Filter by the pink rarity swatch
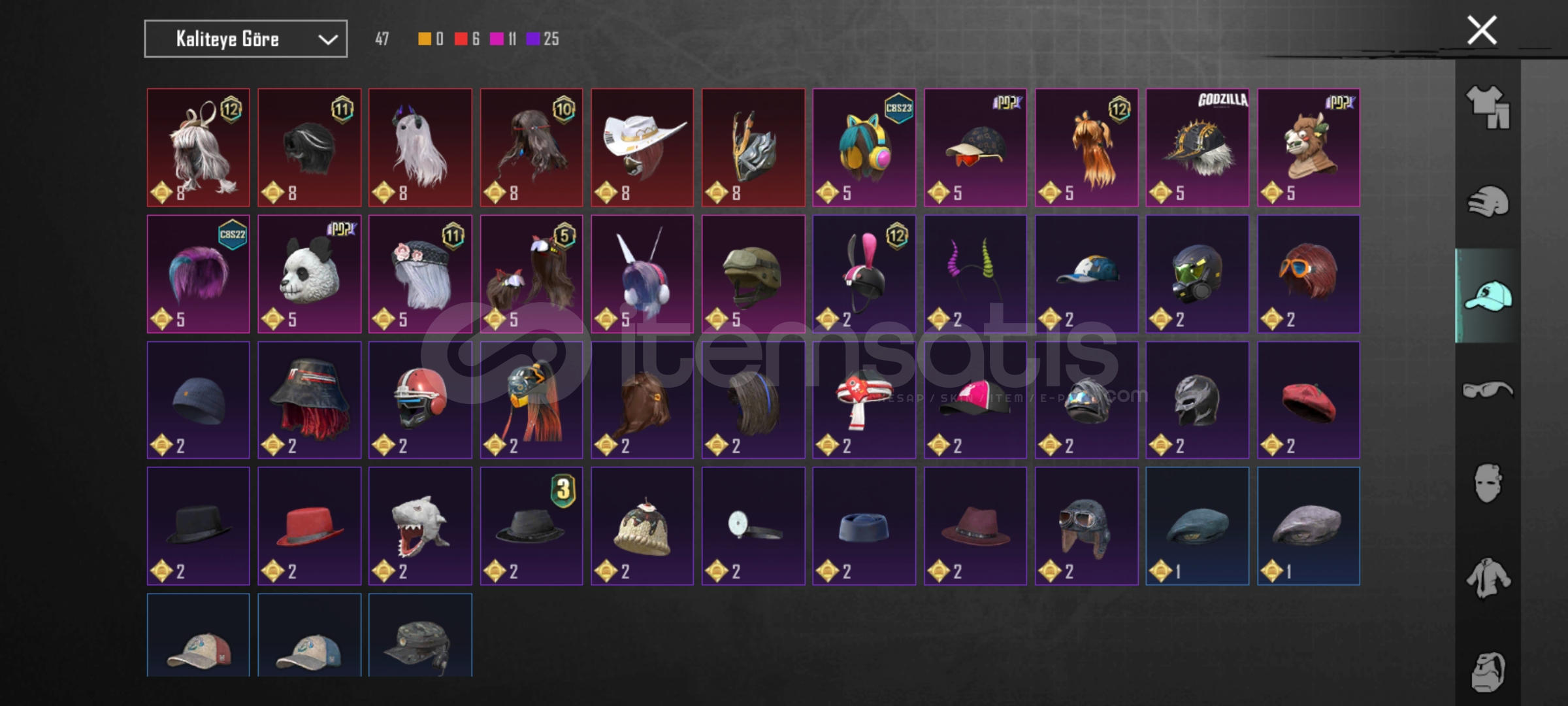The height and width of the screenshot is (706, 1568). [x=497, y=39]
